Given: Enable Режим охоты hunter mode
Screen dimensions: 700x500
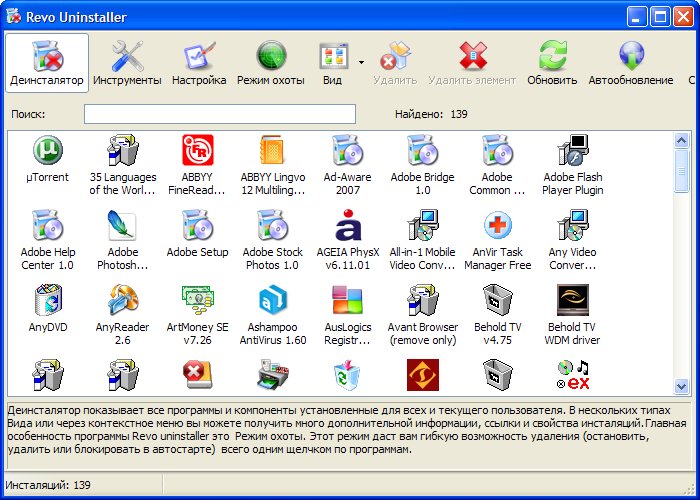Looking at the screenshot, I should (x=270, y=62).
